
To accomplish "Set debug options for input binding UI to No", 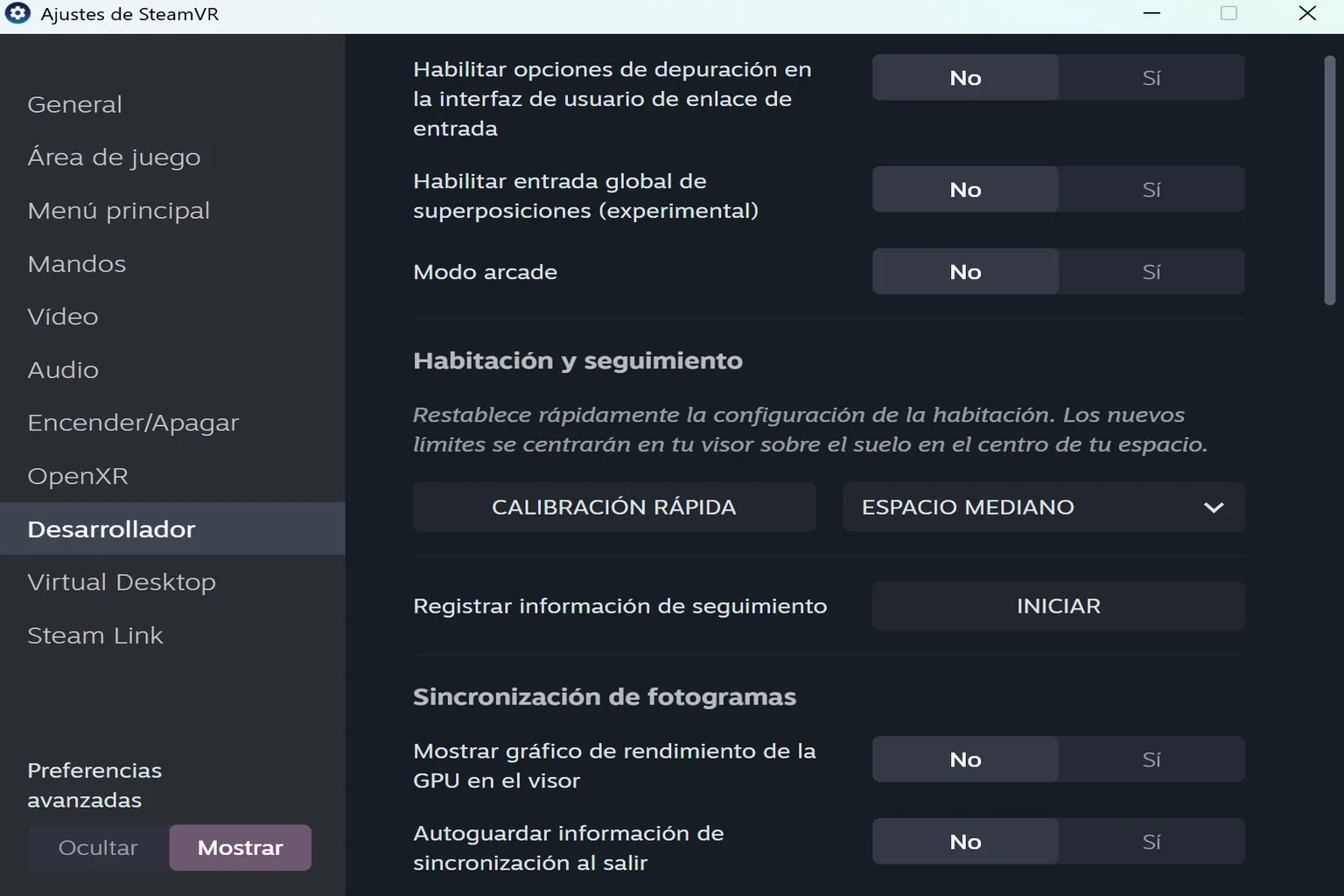I will click(965, 78).
